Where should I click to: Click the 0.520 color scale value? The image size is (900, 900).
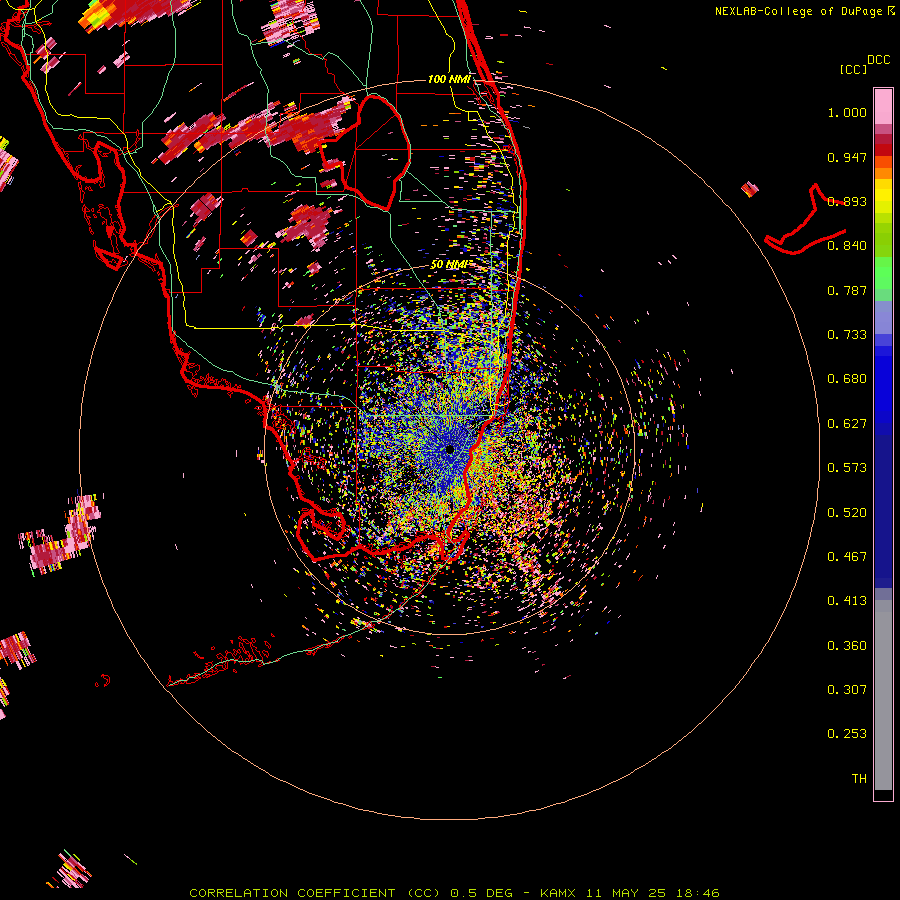[847, 513]
